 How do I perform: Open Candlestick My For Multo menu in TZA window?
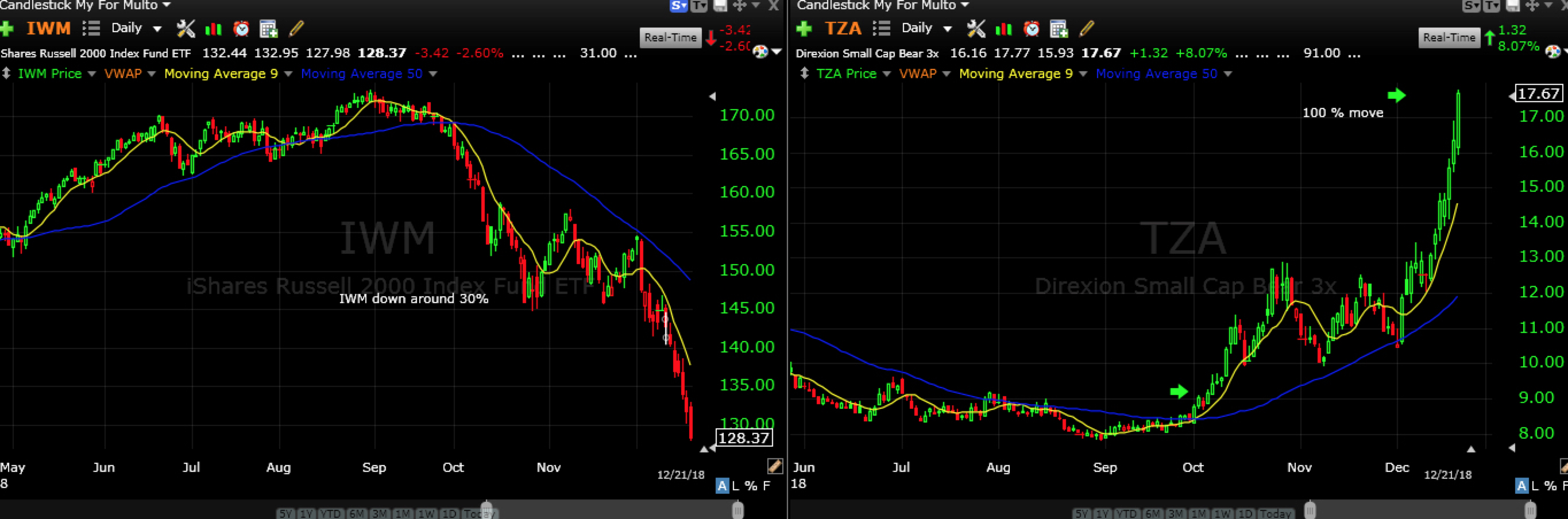tap(882, 6)
